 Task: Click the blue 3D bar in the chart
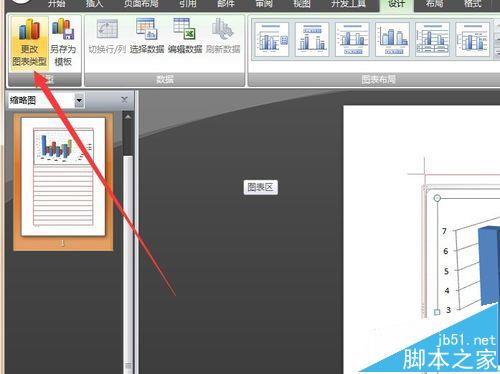(489, 265)
